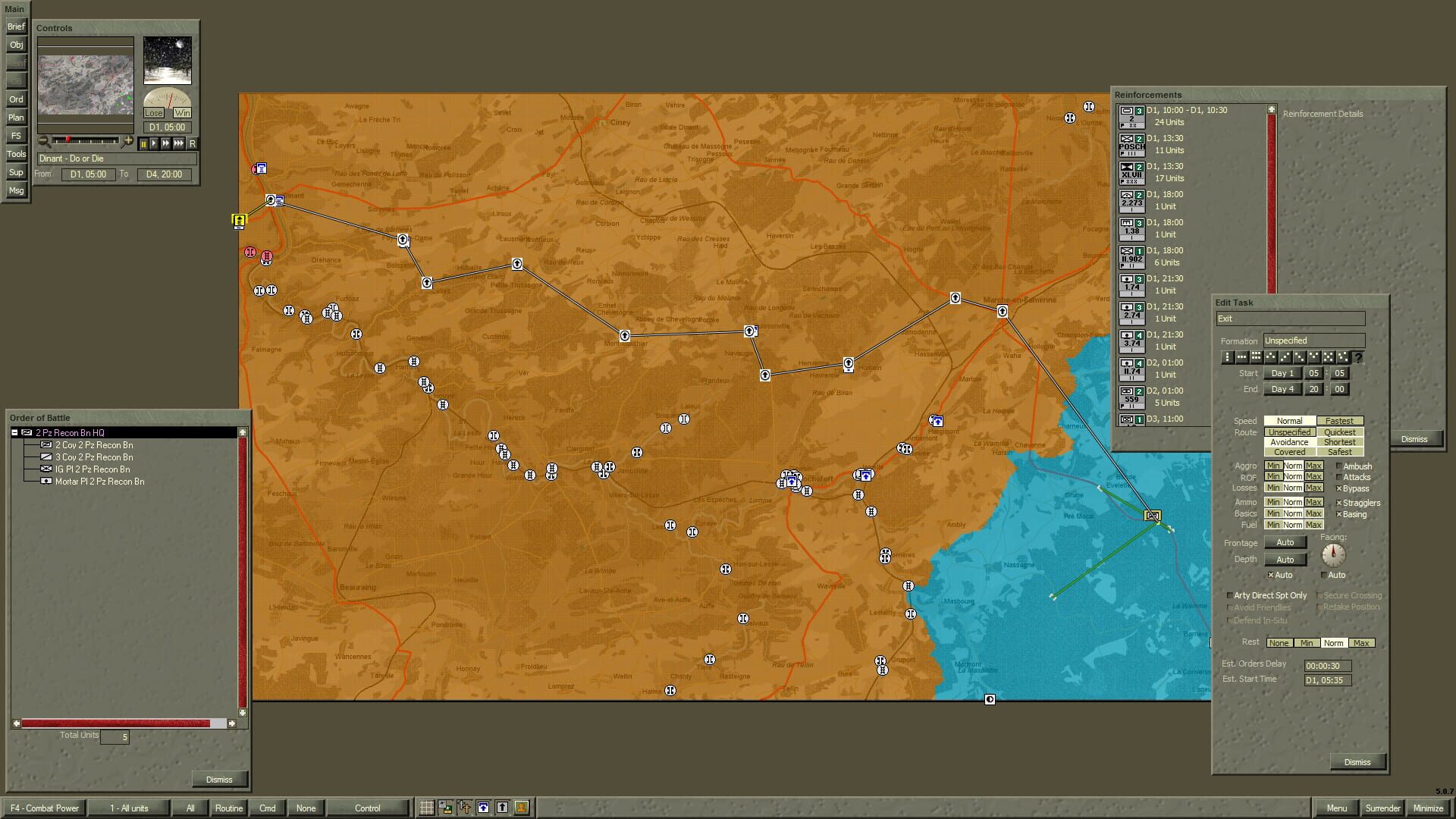Viewport: 1456px width, 819px height.
Task: Select the grid overlay icon in bottom toolbar
Action: point(427,808)
